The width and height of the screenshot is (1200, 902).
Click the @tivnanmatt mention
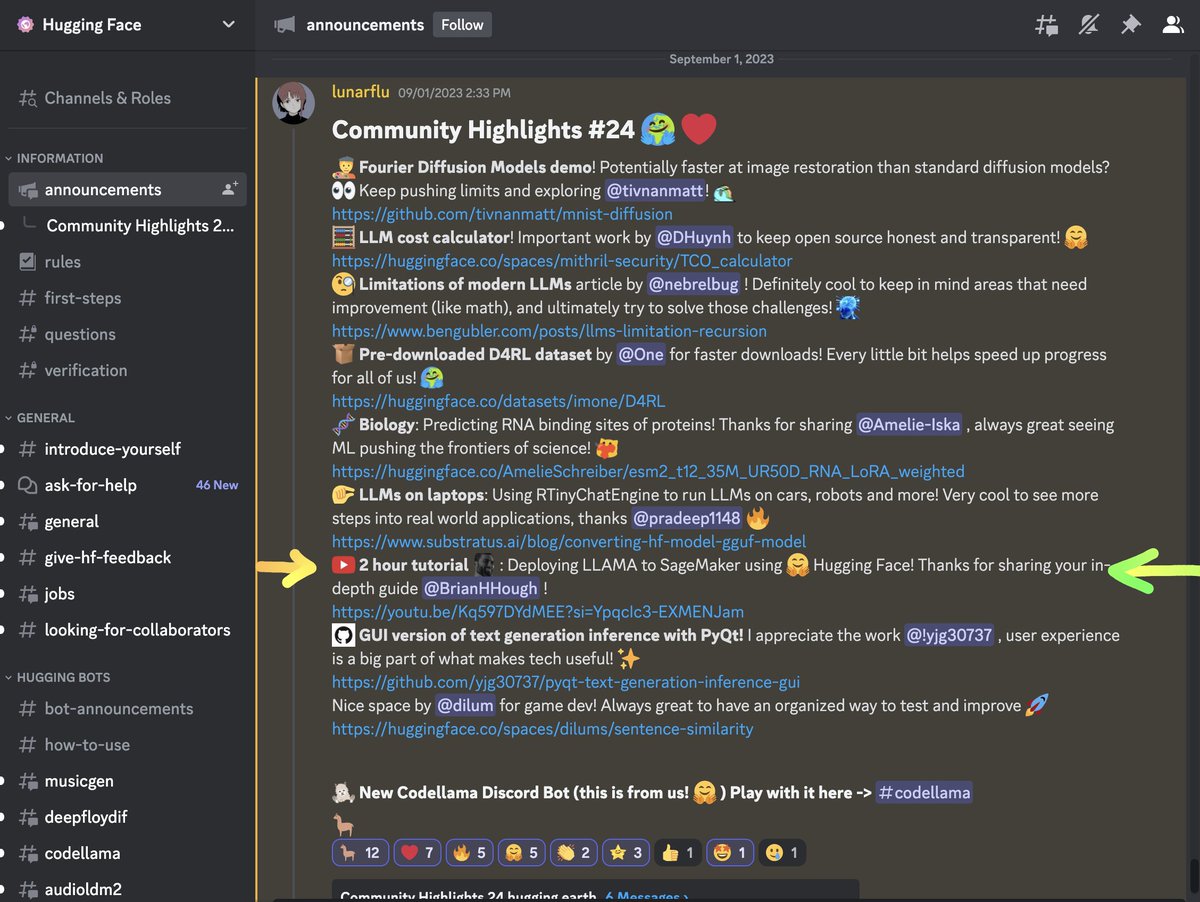click(x=655, y=190)
